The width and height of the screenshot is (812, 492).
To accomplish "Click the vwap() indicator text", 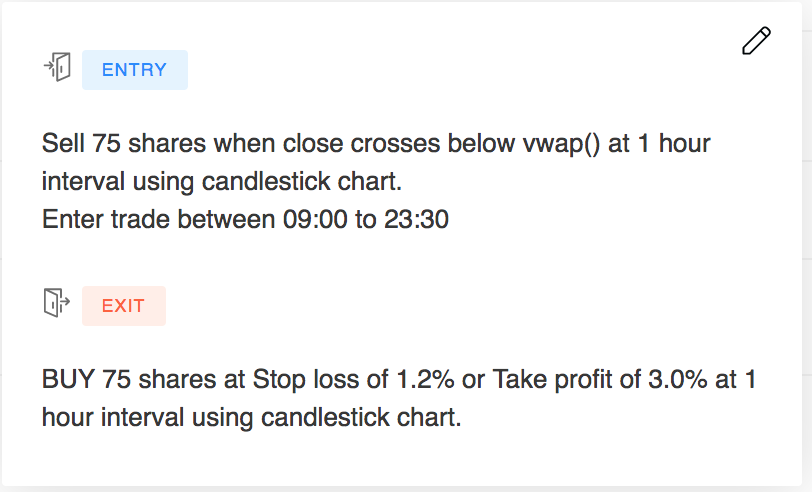I will coord(561,143).
